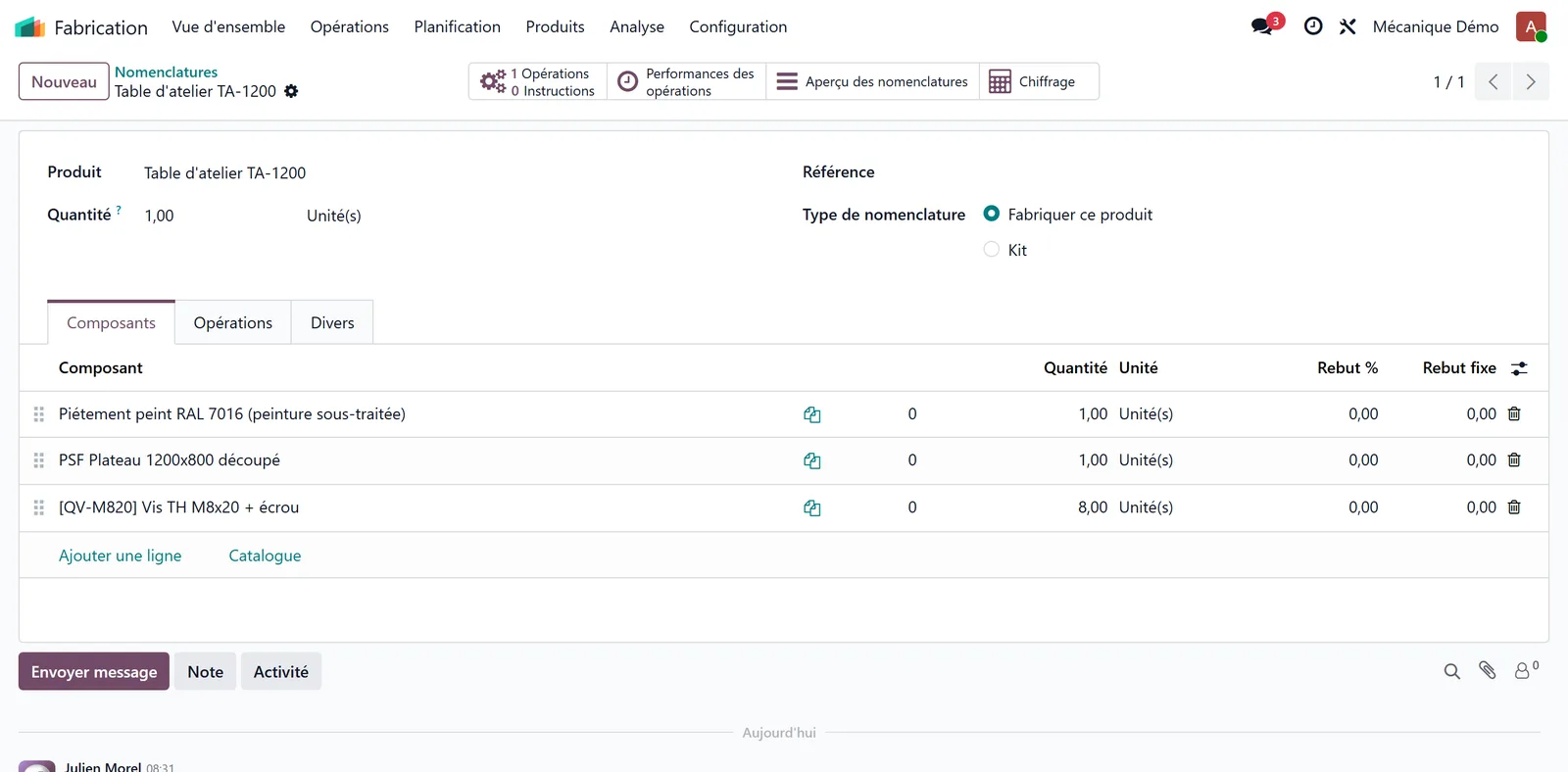Screen dimensions: 1568x772
Task: Create a new record with Nouveau
Action: tap(64, 81)
